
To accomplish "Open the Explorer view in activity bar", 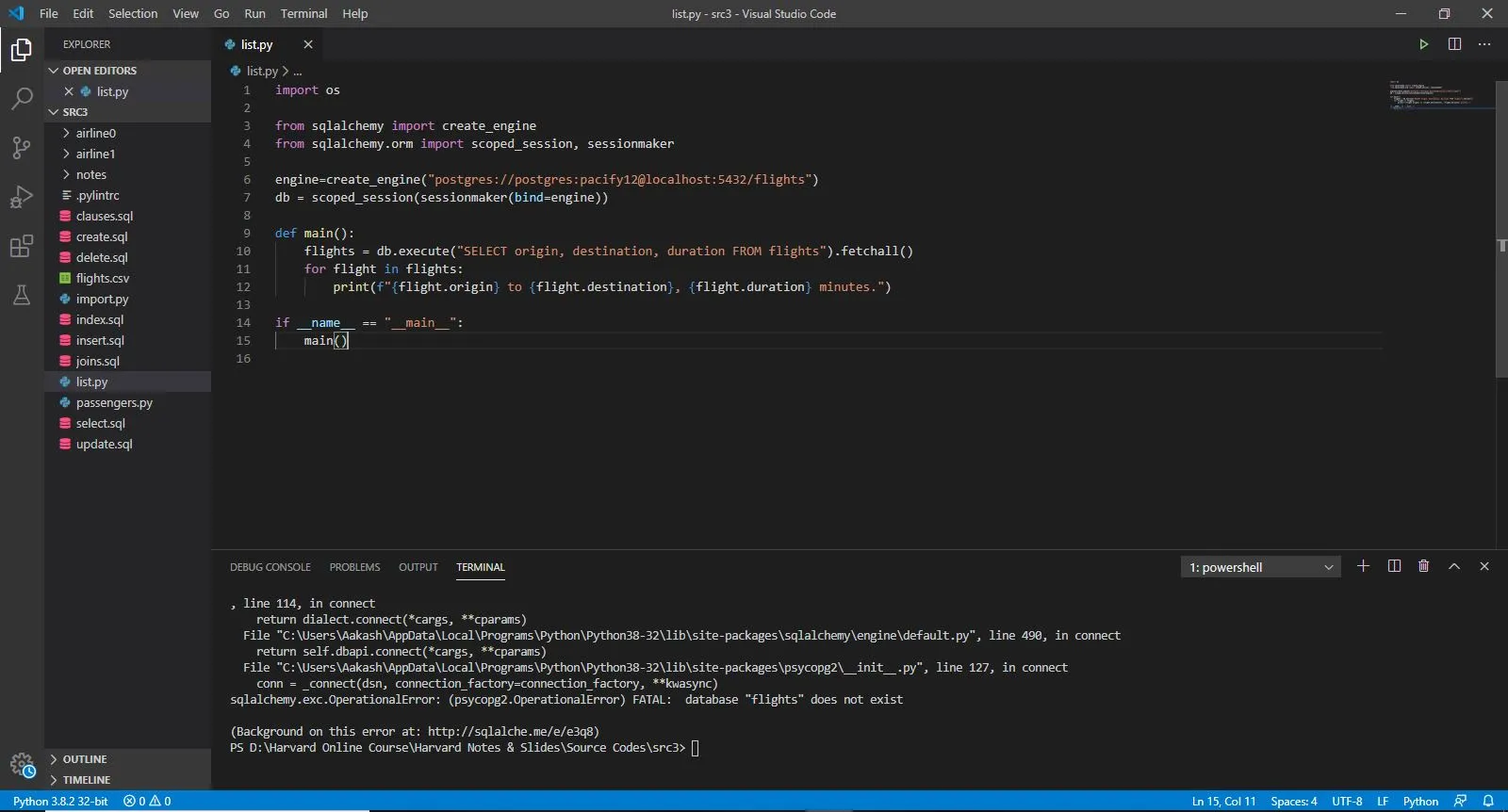I will pos(22,49).
